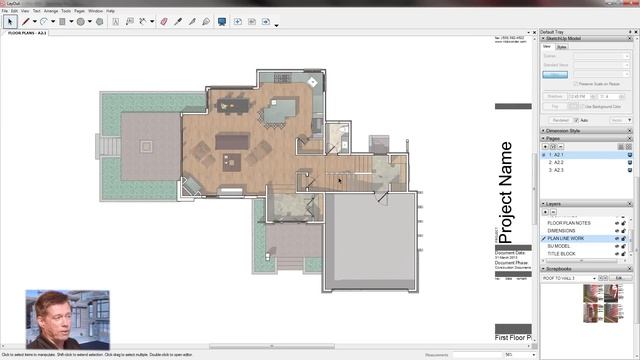Expand the Dimension Style panel

coord(543,131)
